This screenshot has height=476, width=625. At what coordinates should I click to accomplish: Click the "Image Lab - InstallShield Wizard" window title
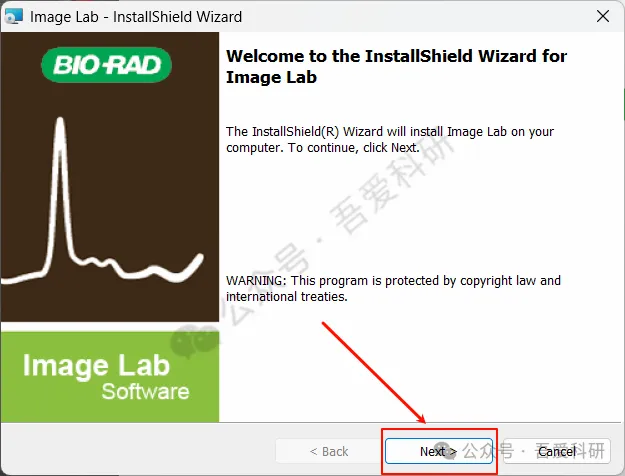pos(136,17)
